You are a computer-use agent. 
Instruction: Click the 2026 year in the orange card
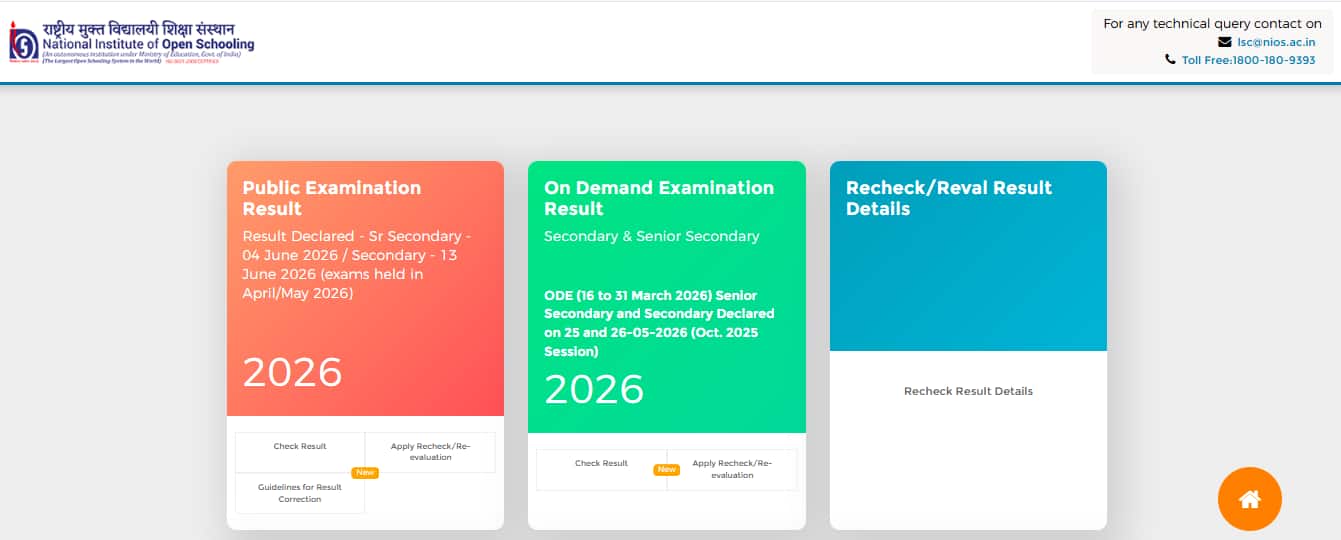(x=293, y=373)
